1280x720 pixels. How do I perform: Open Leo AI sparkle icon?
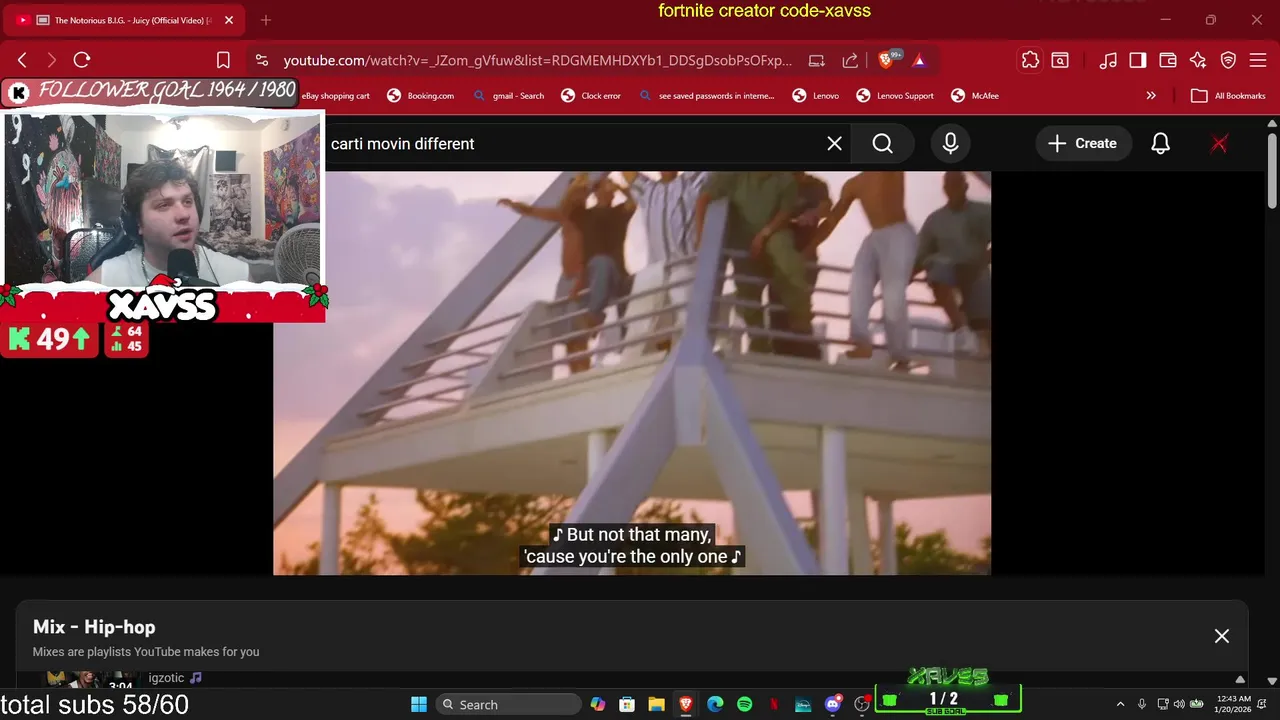pos(1198,60)
